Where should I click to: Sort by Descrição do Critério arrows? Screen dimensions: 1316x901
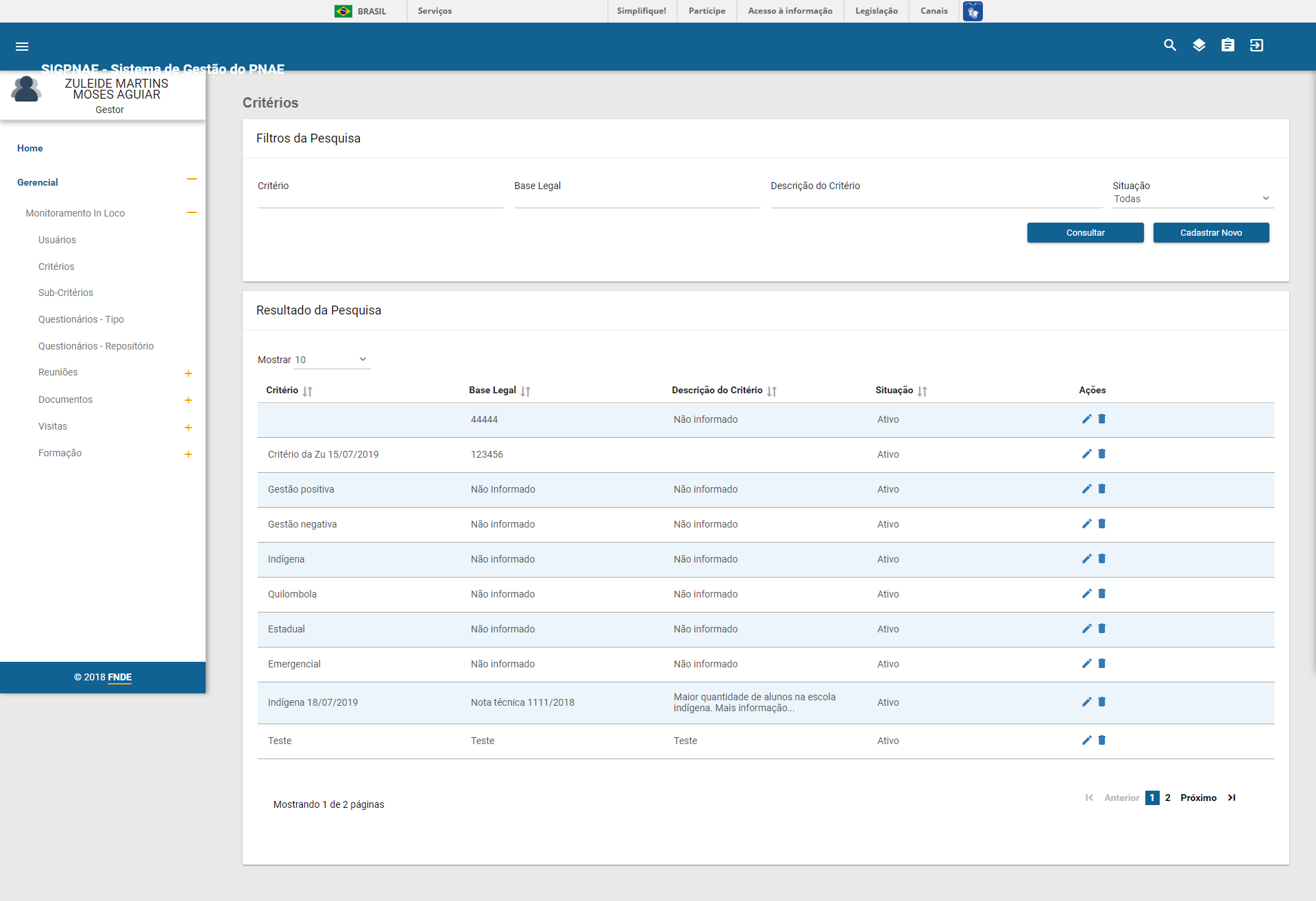(772, 391)
